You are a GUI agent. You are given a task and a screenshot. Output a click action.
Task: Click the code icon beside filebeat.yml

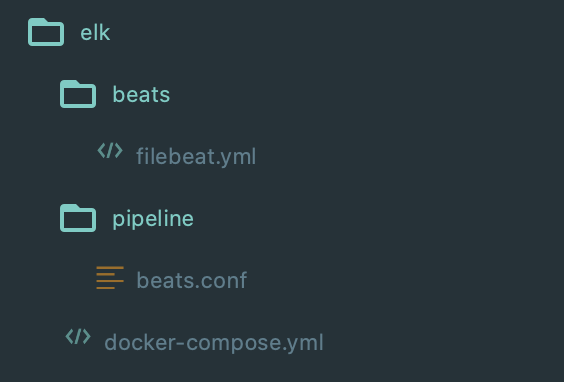(x=110, y=151)
